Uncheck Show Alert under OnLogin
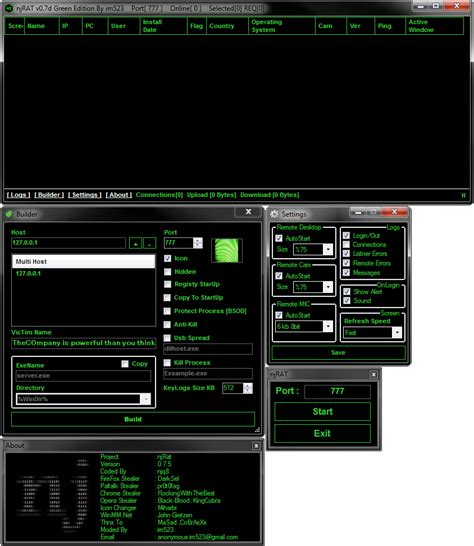 coord(347,291)
